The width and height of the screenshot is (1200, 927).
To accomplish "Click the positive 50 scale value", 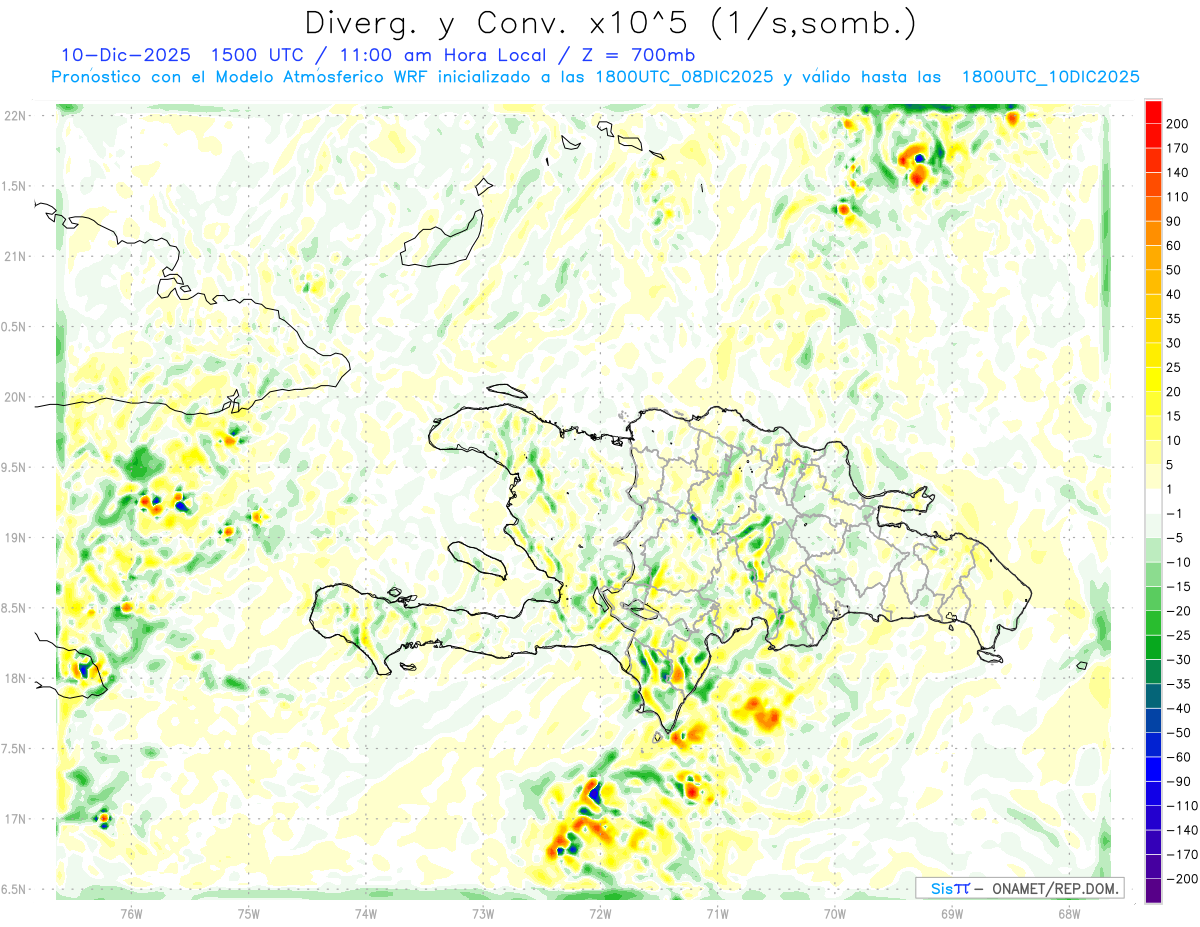I will coord(1174,270).
